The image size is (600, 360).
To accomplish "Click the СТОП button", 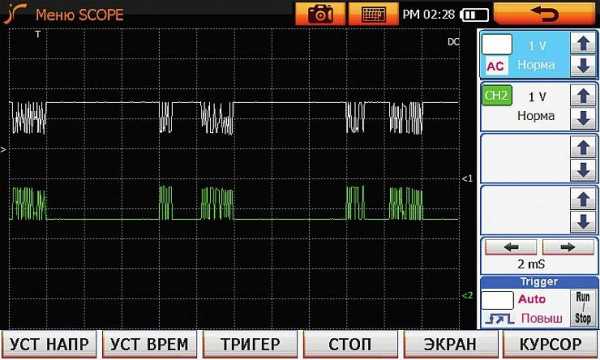I will click(x=350, y=344).
